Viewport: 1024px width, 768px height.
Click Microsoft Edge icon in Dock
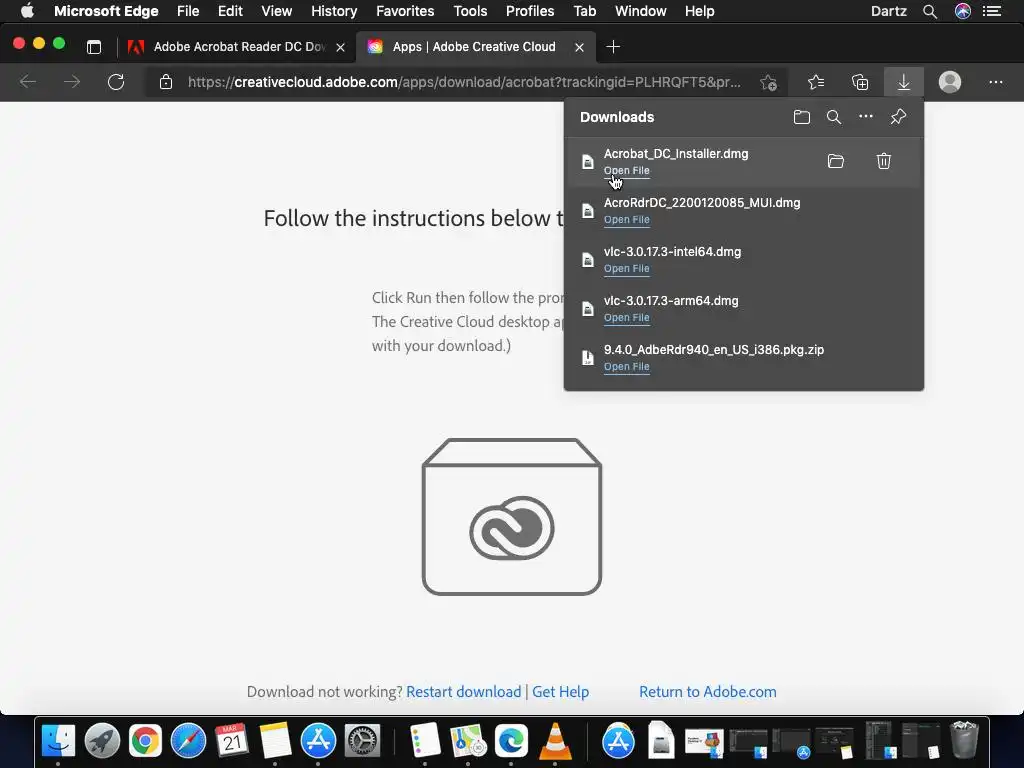click(x=511, y=741)
